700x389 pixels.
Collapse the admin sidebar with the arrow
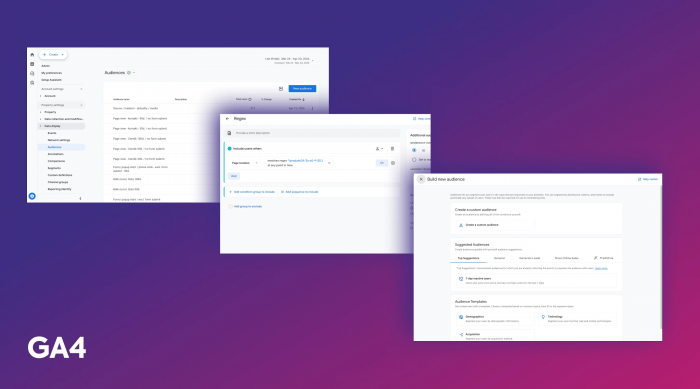click(x=80, y=198)
